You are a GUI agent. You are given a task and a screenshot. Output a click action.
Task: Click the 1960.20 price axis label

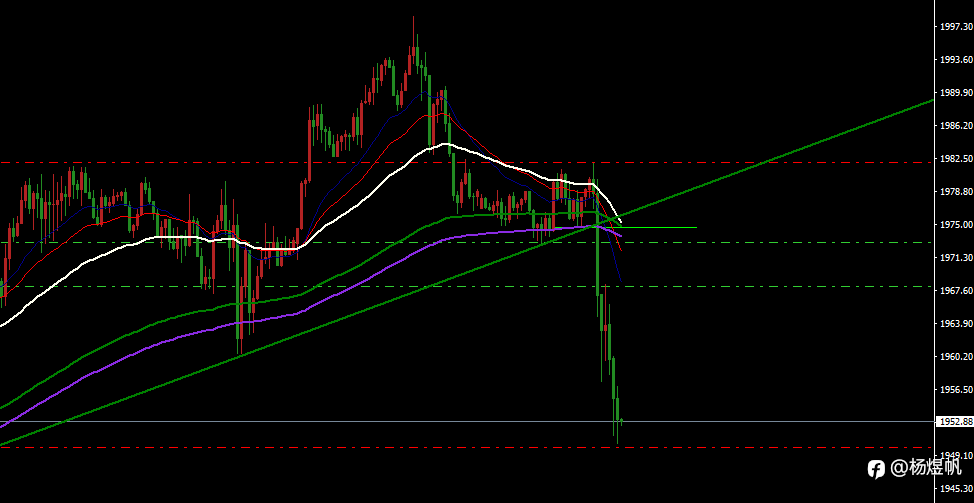(x=956, y=356)
